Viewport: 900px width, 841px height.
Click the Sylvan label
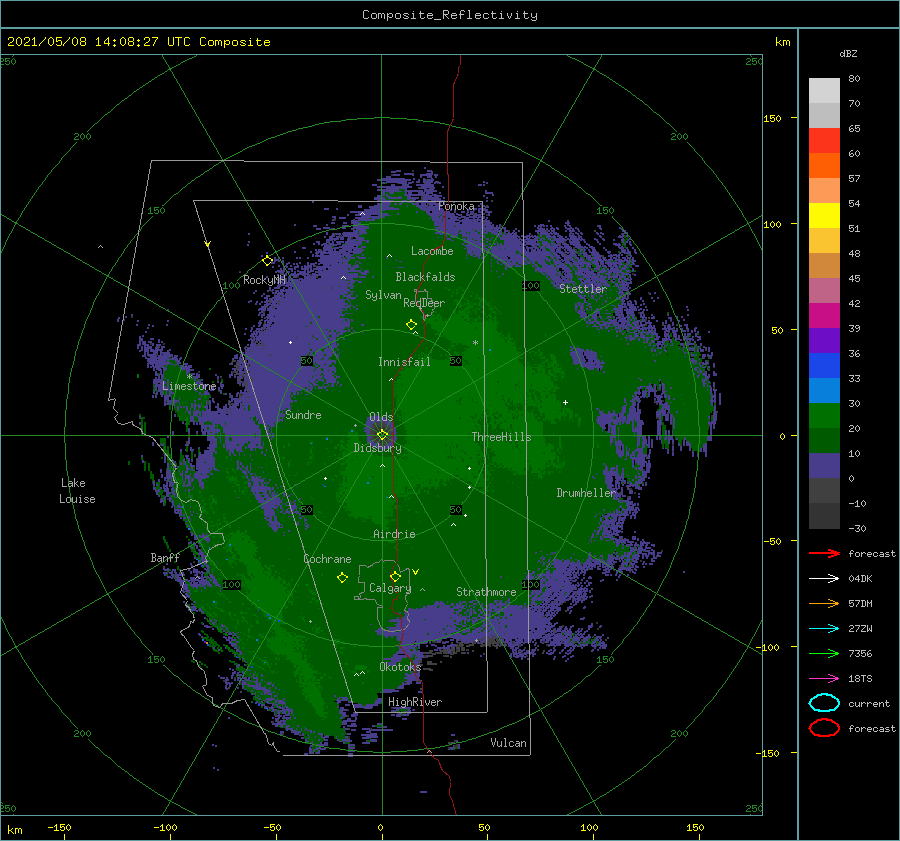(383, 295)
